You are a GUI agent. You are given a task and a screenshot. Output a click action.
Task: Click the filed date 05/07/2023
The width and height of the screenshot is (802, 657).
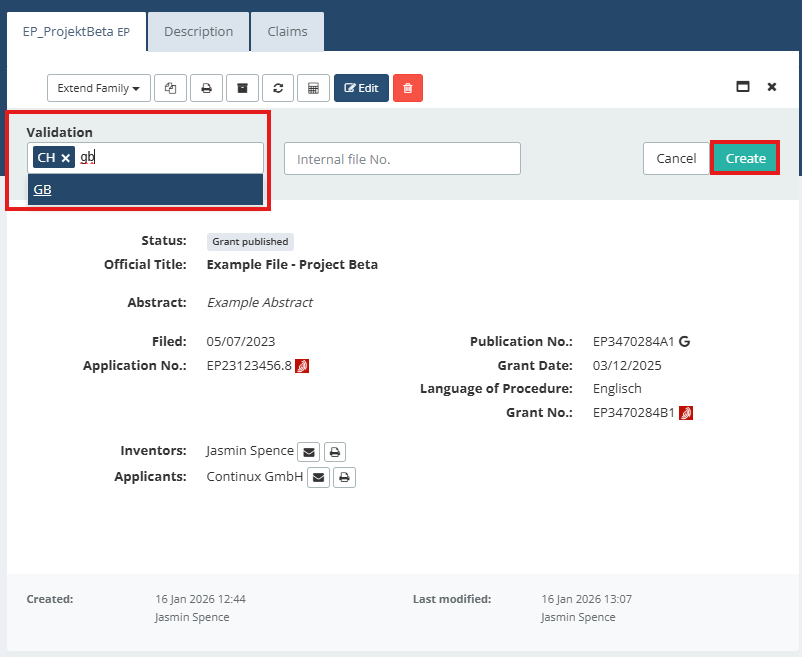(241, 342)
